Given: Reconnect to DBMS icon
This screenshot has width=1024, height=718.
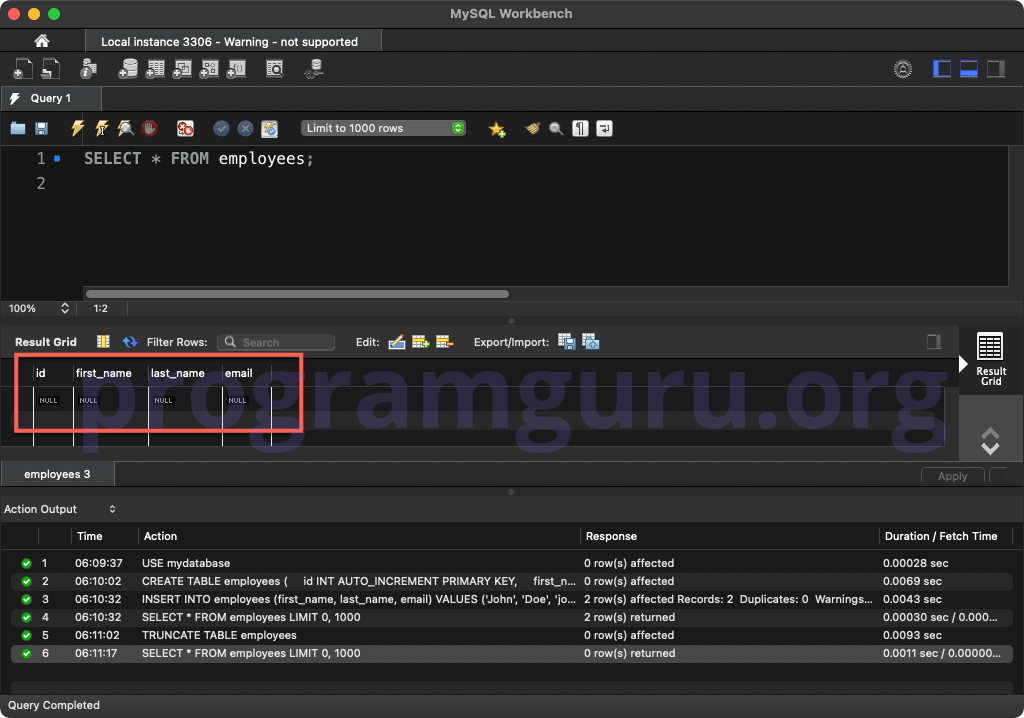Looking at the screenshot, I should tap(314, 69).
